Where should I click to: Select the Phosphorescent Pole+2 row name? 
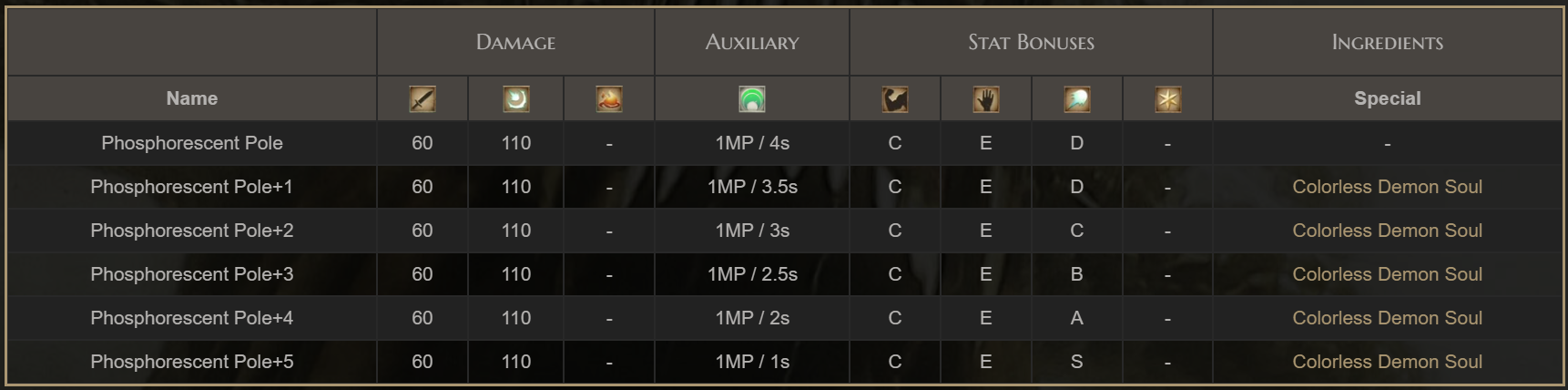(x=192, y=231)
